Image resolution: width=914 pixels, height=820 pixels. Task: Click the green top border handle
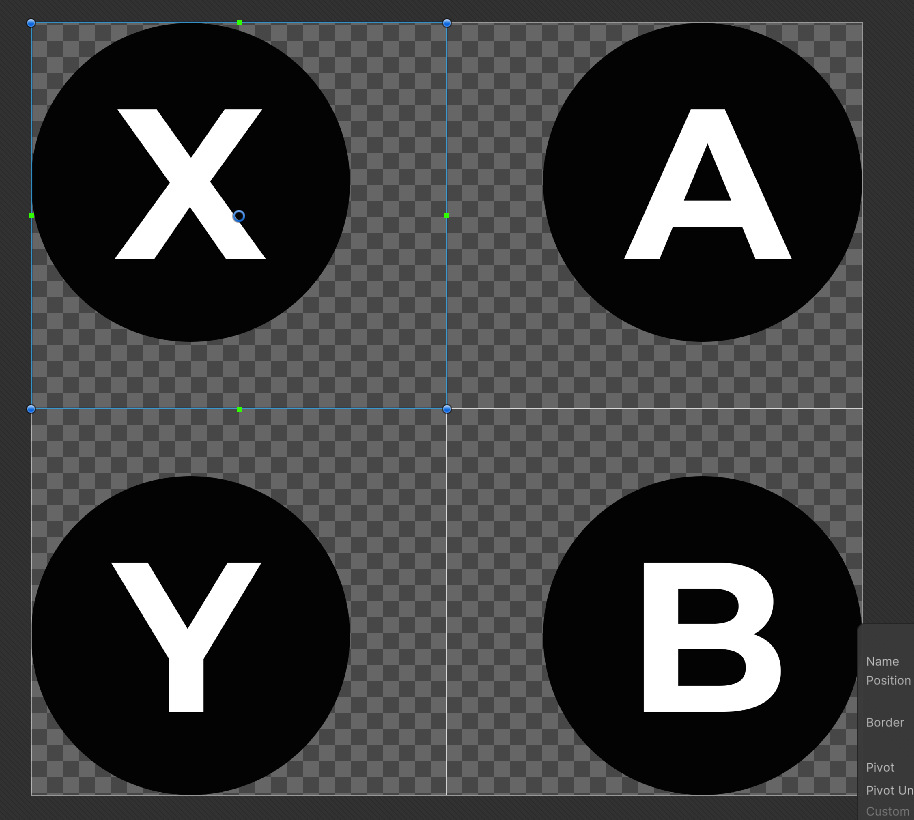point(240,23)
